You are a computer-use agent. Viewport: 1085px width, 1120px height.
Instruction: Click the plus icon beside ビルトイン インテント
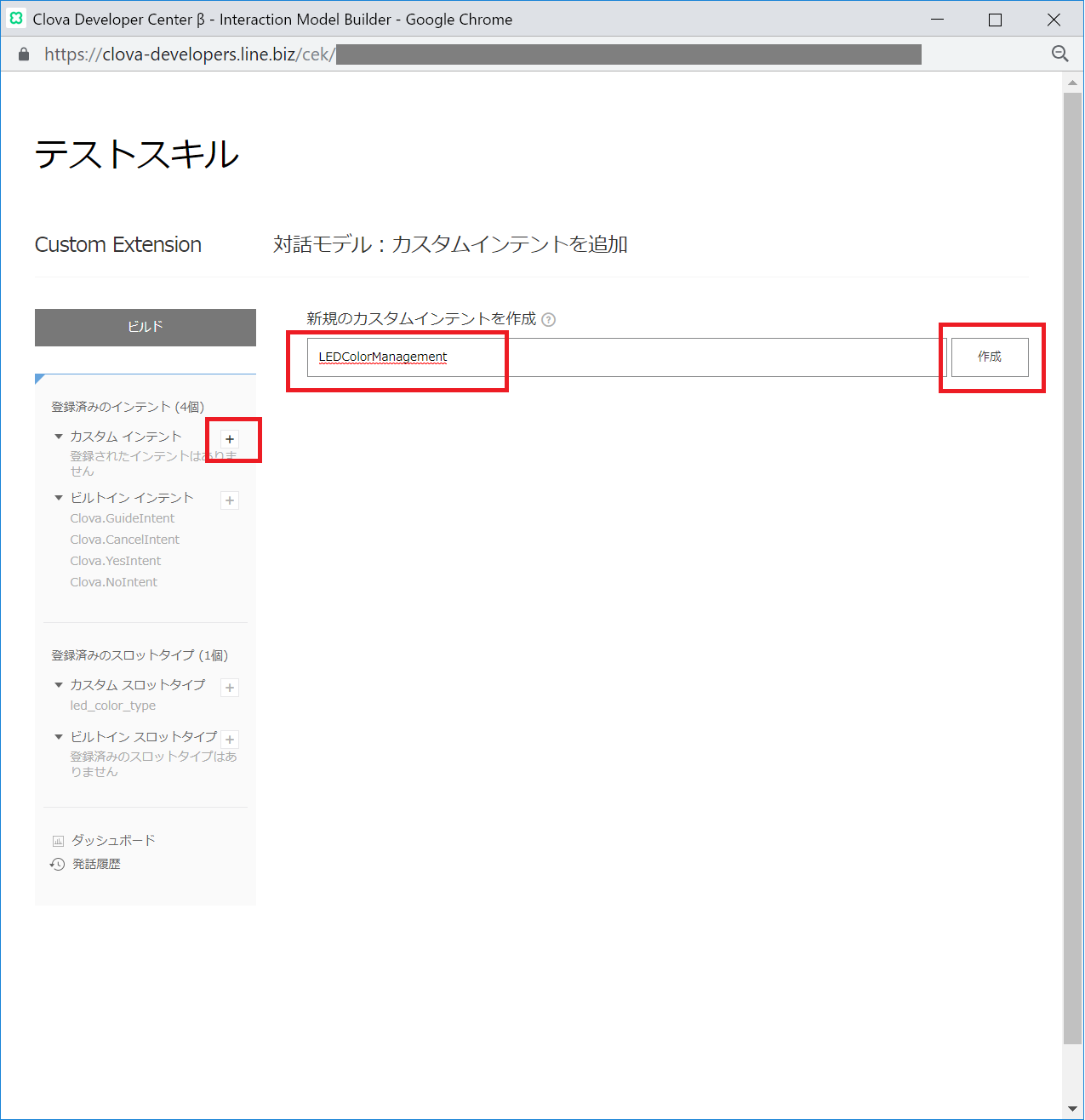(x=230, y=500)
